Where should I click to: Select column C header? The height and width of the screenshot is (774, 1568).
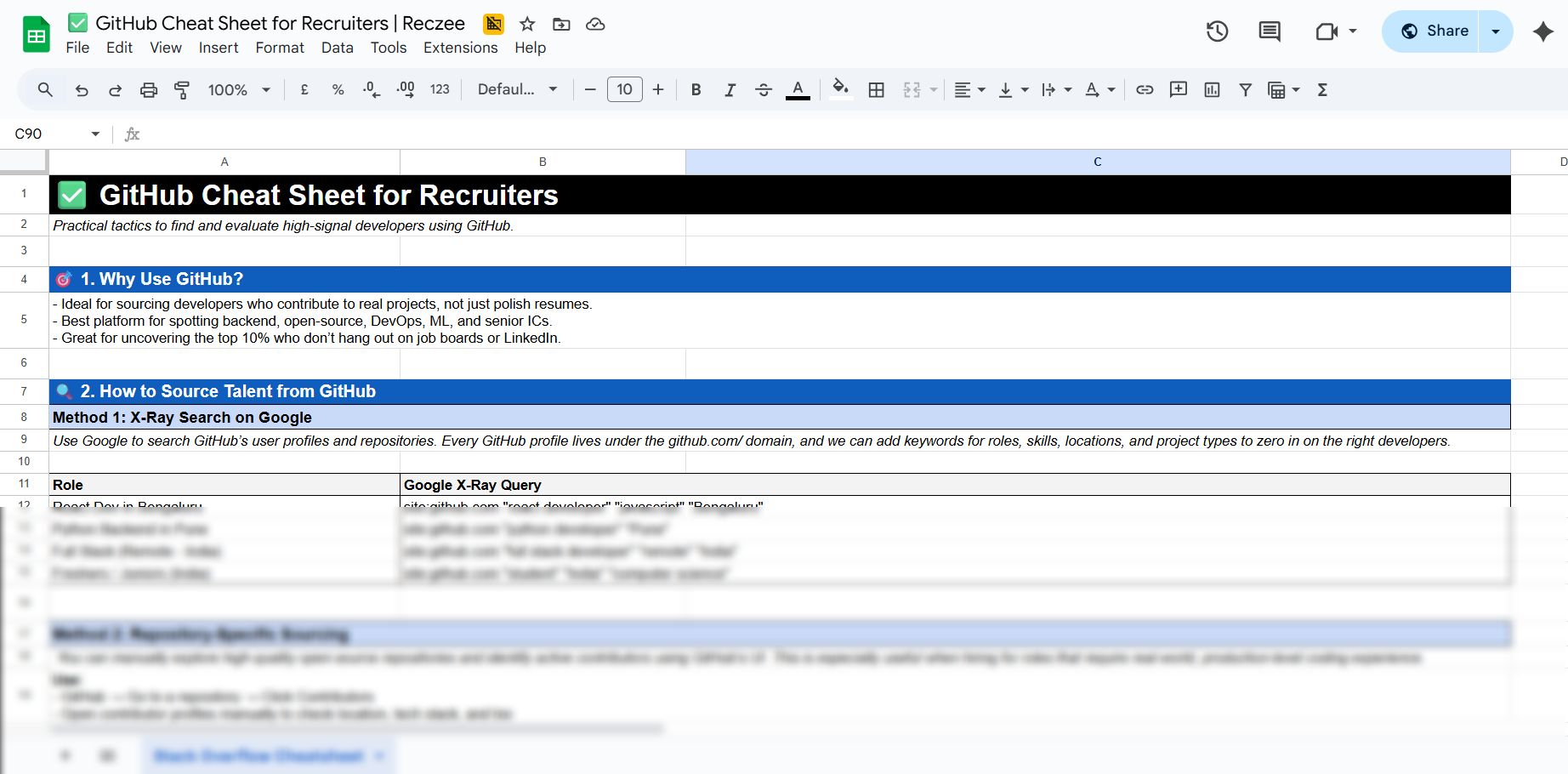tap(1098, 162)
